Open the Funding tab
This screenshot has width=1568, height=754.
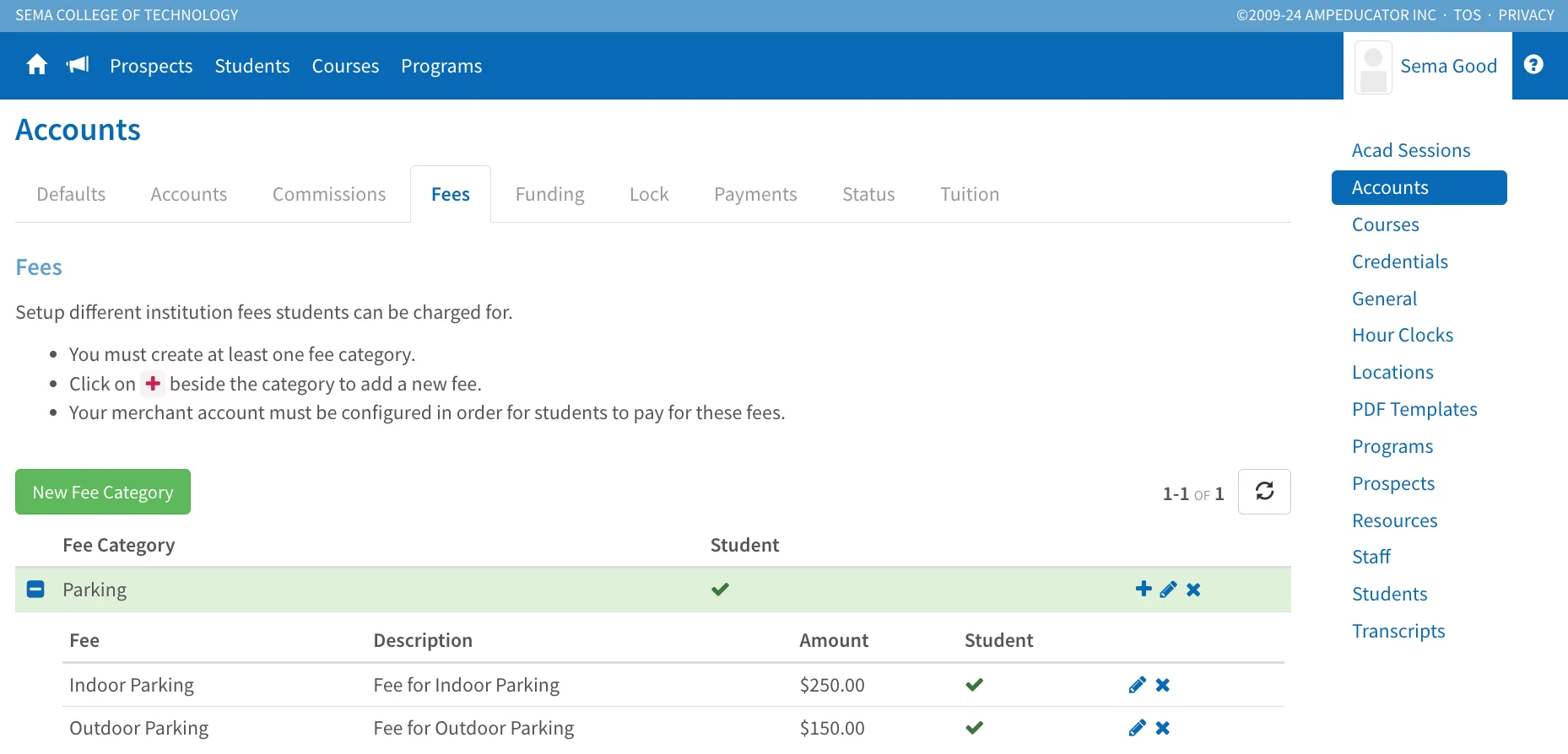tap(550, 194)
